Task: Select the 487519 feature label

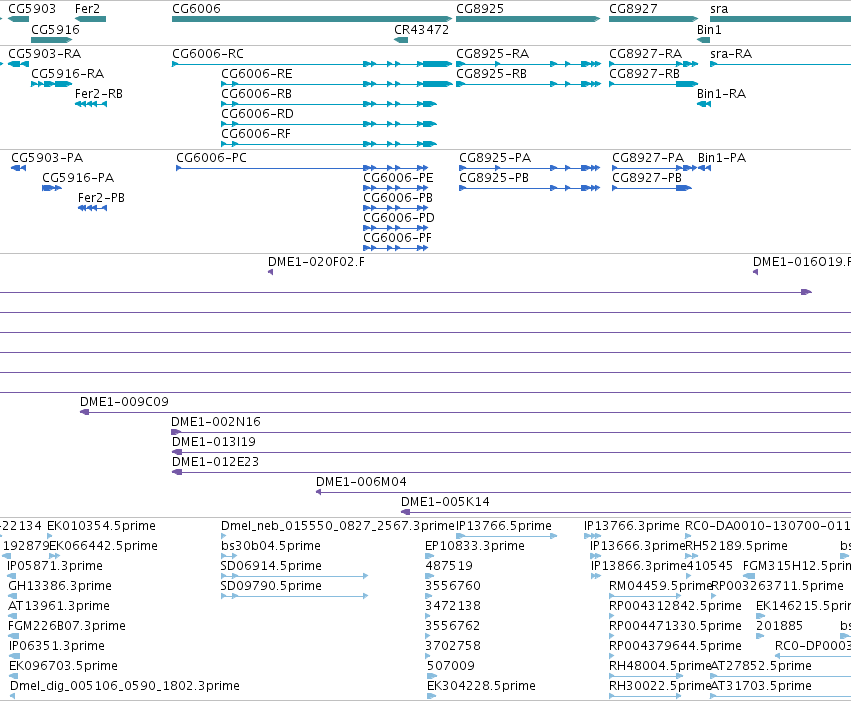Action: click(x=449, y=566)
